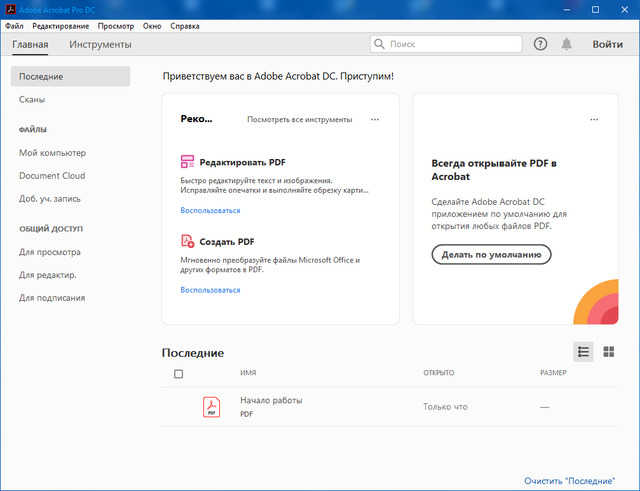Open options menu on default app card
Image resolution: width=640 pixels, height=491 pixels.
594,119
